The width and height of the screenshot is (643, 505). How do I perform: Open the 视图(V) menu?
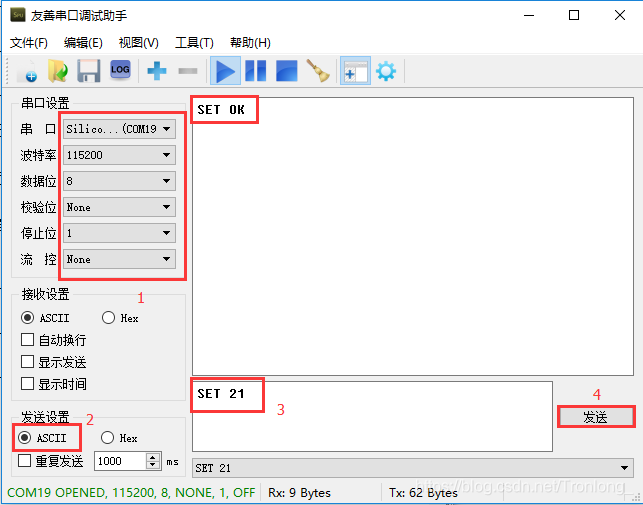point(139,43)
